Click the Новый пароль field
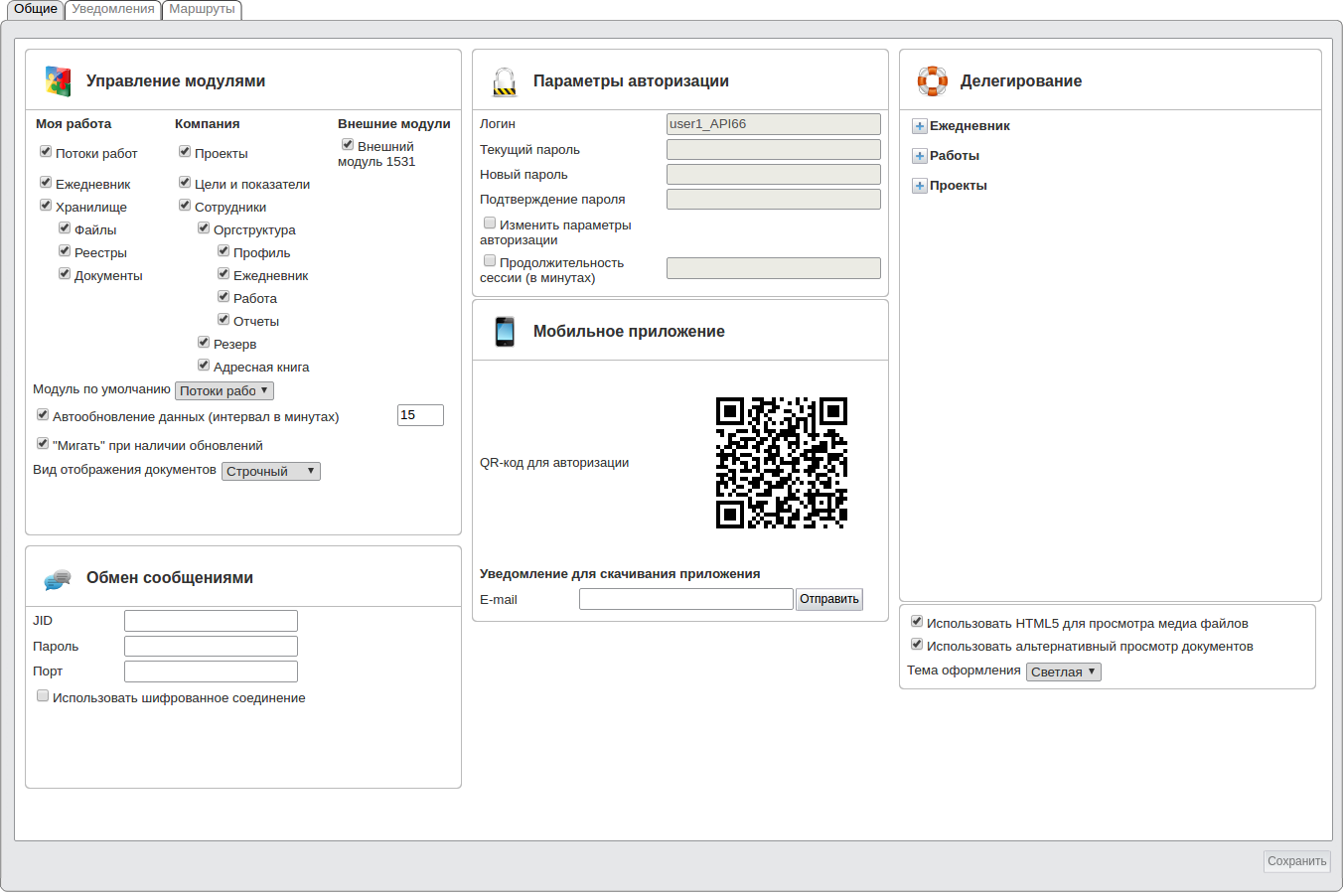This screenshot has width=1343, height=896. point(774,174)
